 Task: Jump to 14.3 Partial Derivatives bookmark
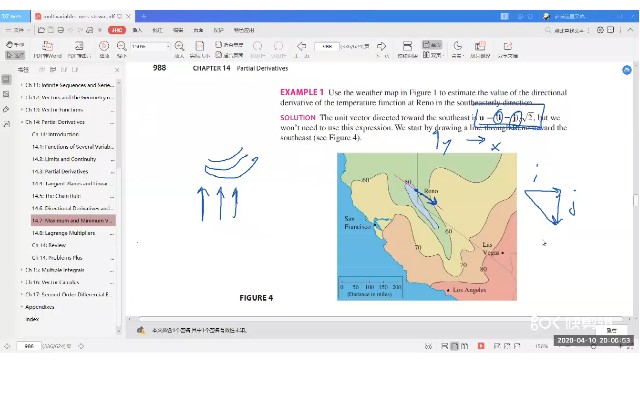click(60, 171)
